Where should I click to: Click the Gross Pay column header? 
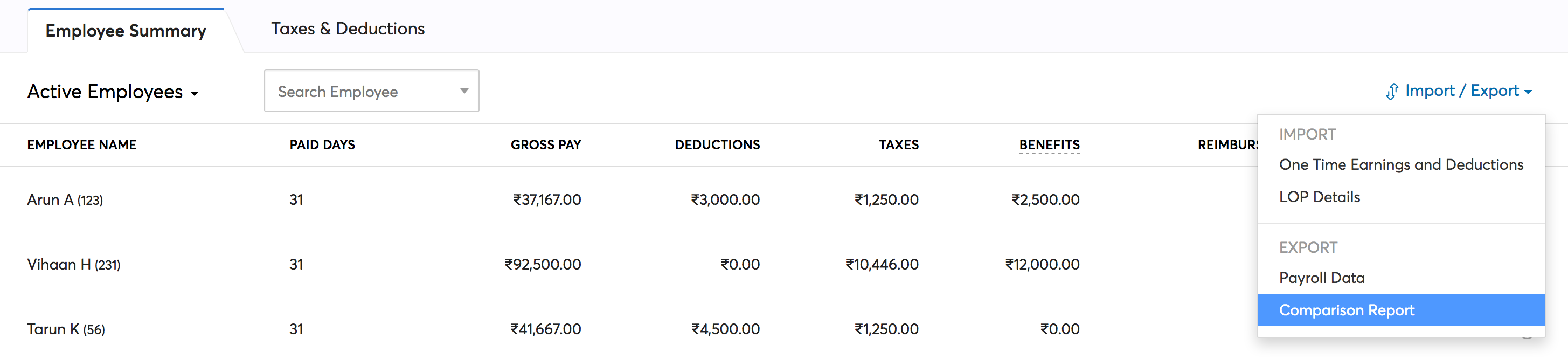point(545,145)
